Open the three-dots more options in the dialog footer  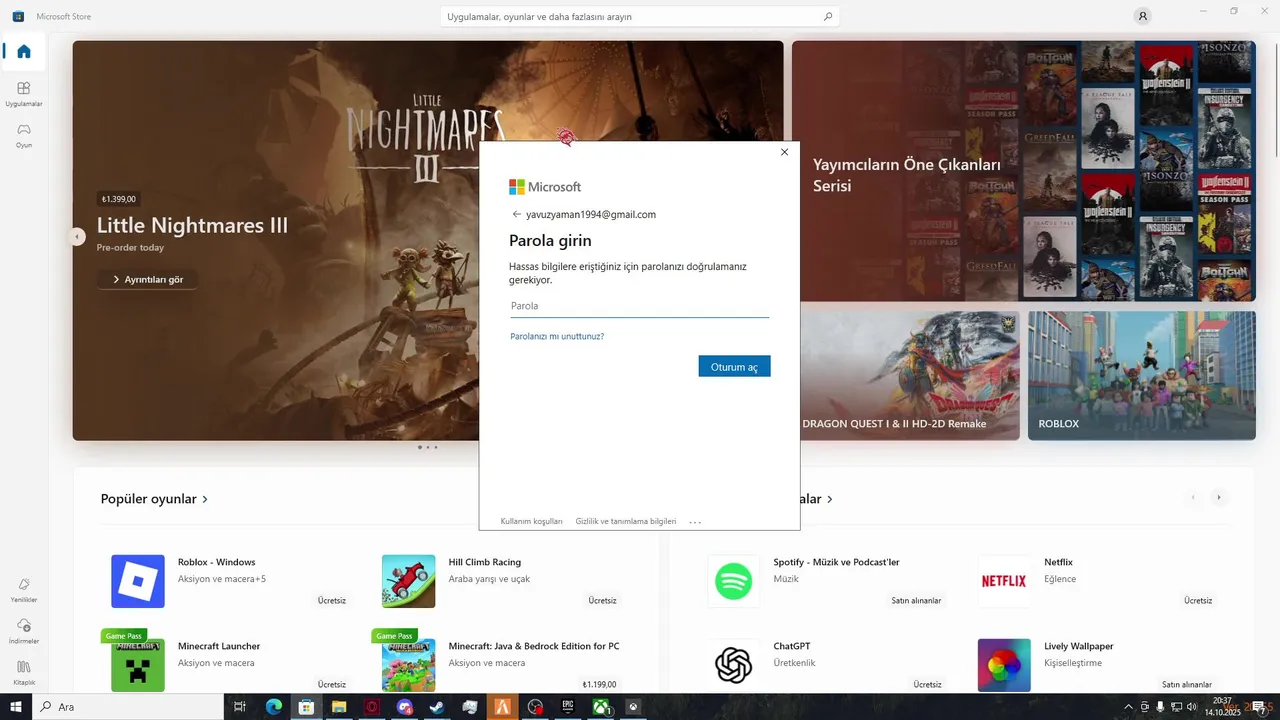(x=695, y=522)
